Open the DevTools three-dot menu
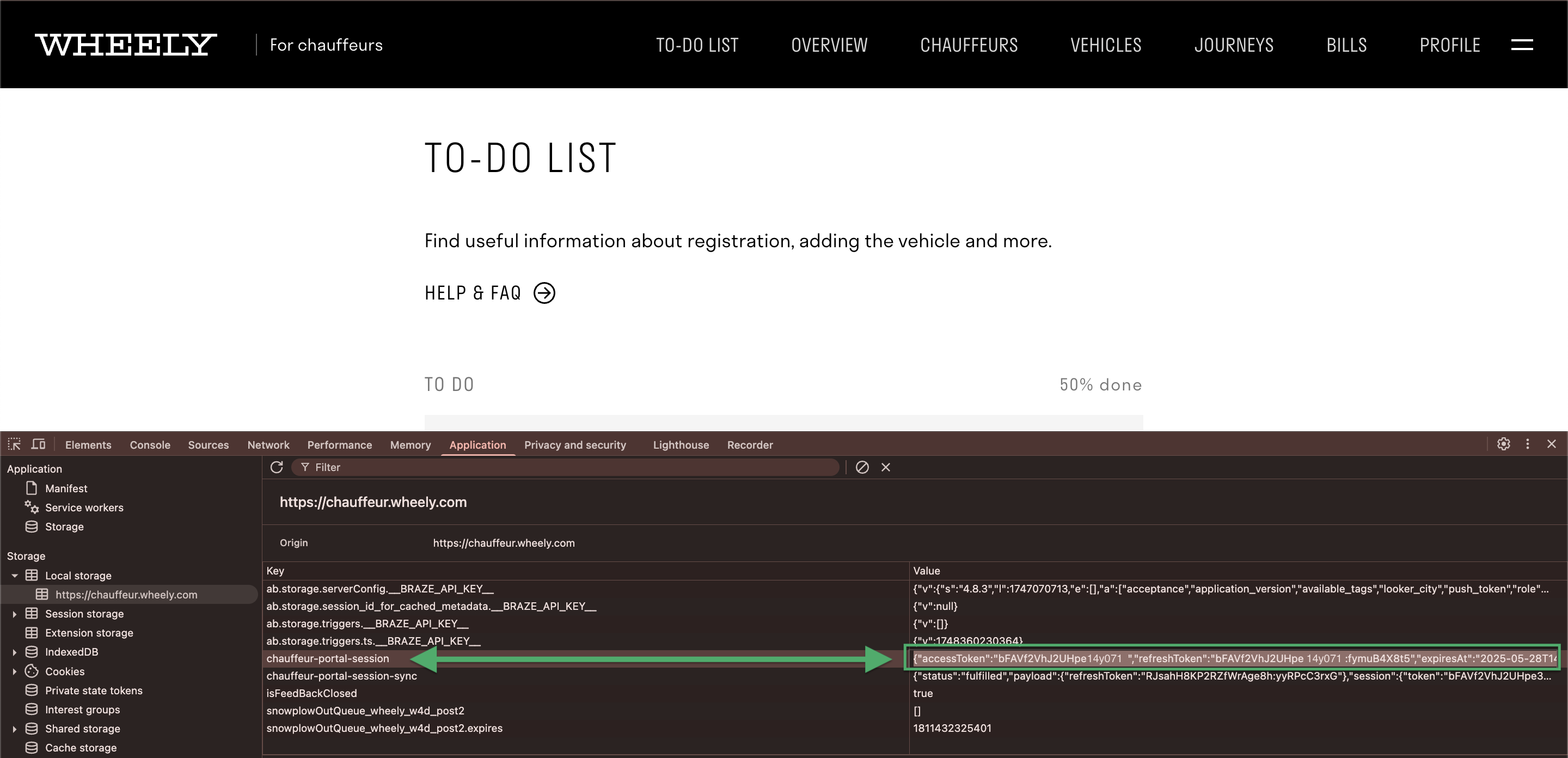The image size is (1568, 758). pos(1527,444)
